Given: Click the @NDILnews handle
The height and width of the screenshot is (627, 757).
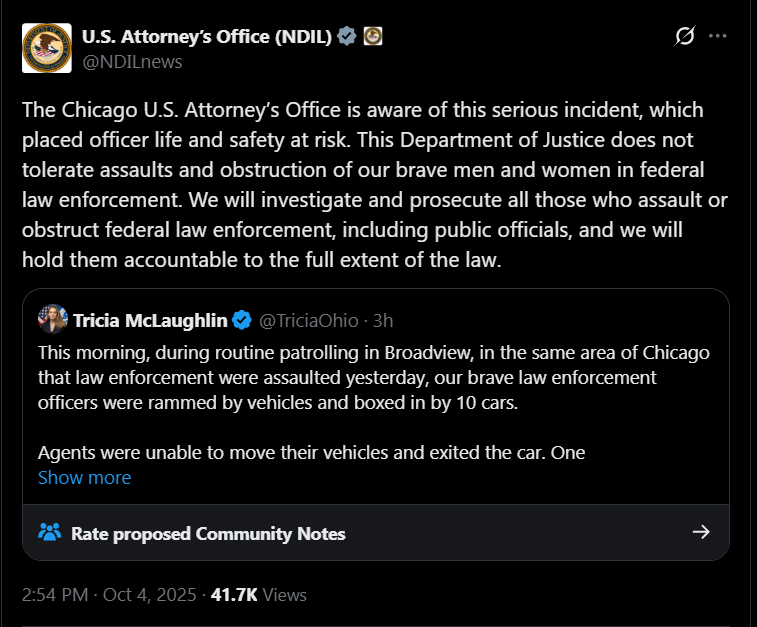Looking at the screenshot, I should (132, 61).
